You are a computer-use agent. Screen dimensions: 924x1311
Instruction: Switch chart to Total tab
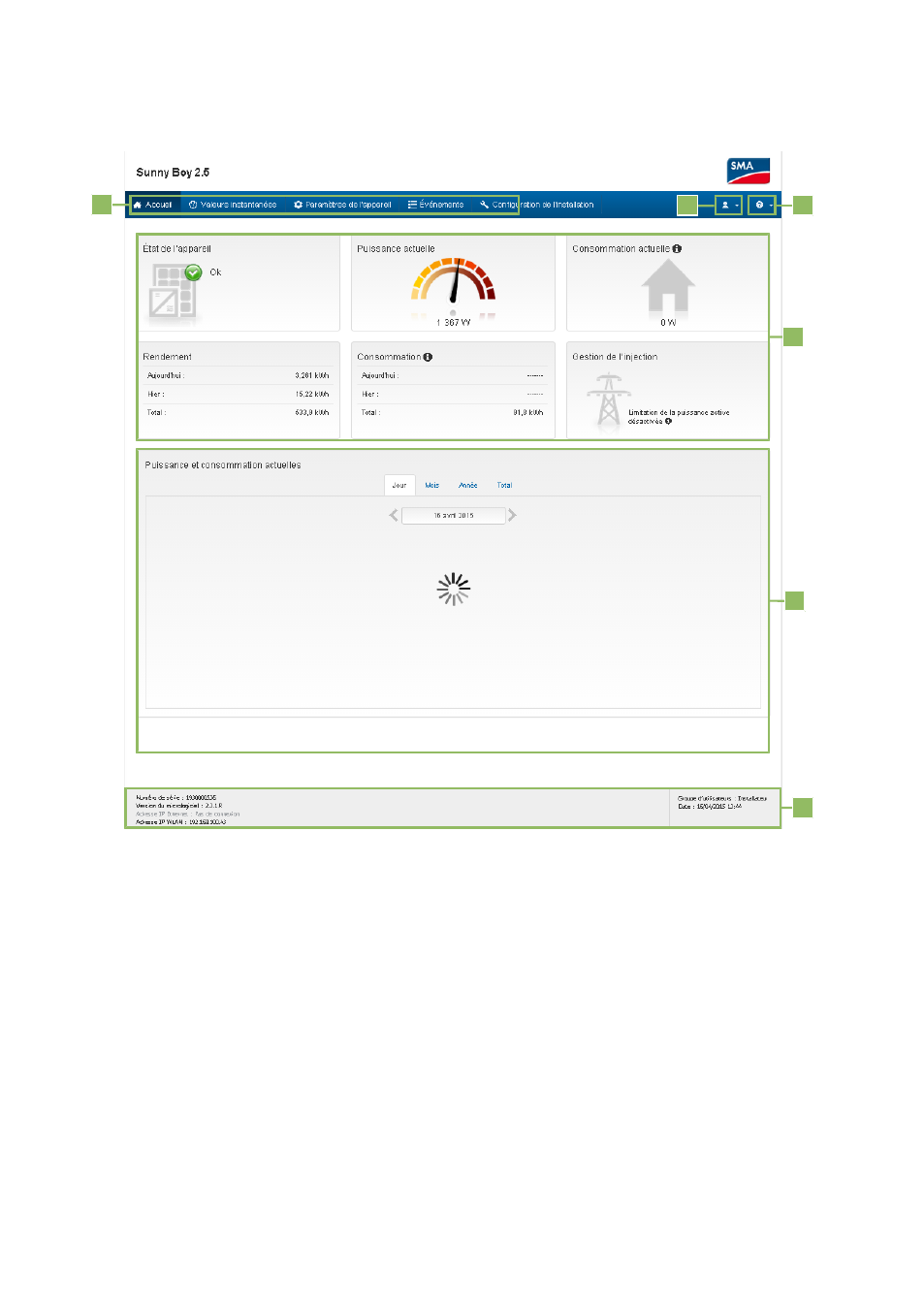(x=504, y=485)
